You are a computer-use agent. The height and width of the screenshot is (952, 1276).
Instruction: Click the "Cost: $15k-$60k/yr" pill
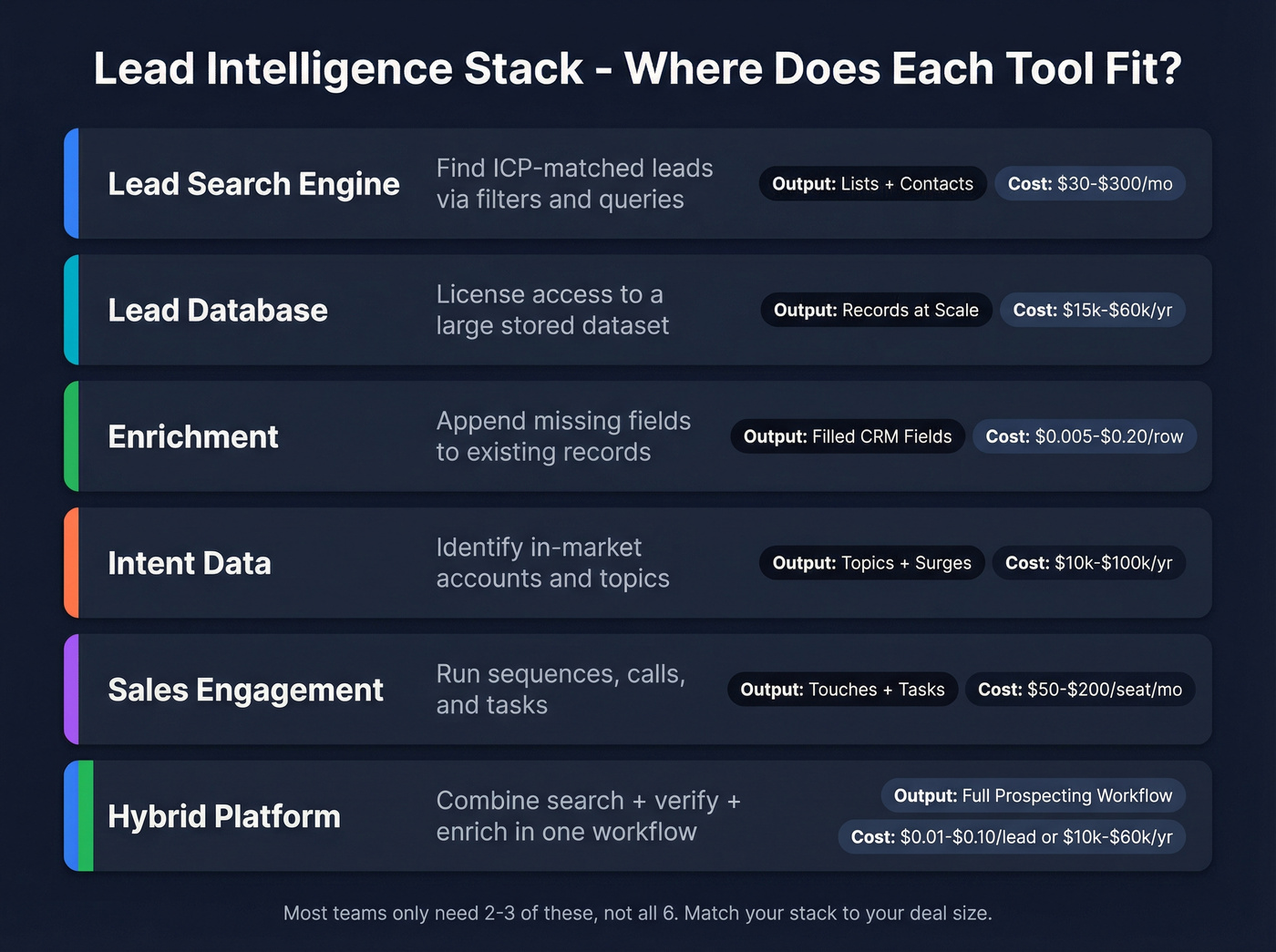pyautogui.click(x=1093, y=310)
